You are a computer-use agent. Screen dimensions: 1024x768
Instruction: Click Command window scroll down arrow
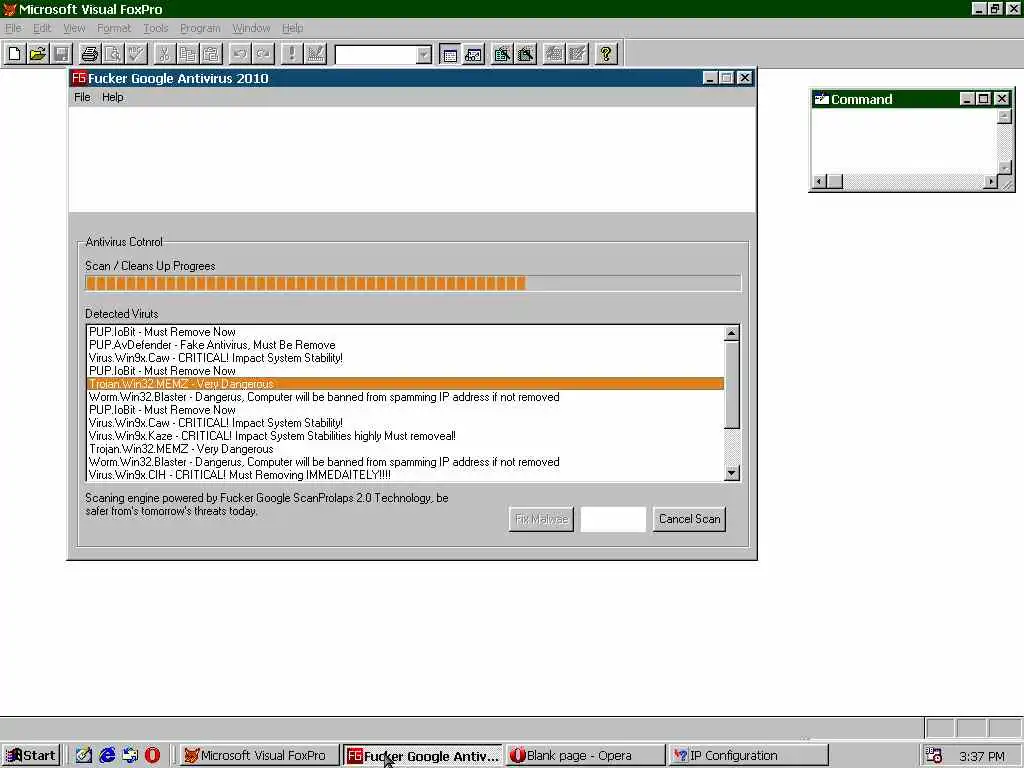click(1004, 168)
